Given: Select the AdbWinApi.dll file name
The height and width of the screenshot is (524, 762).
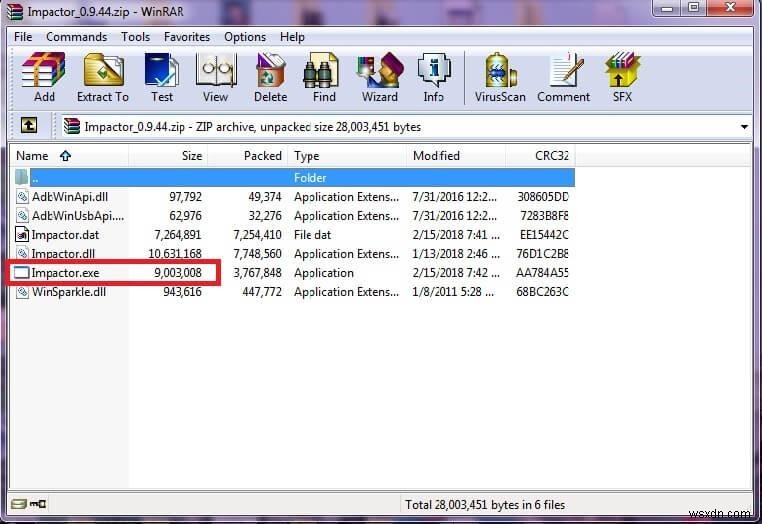Looking at the screenshot, I should (x=70, y=197).
